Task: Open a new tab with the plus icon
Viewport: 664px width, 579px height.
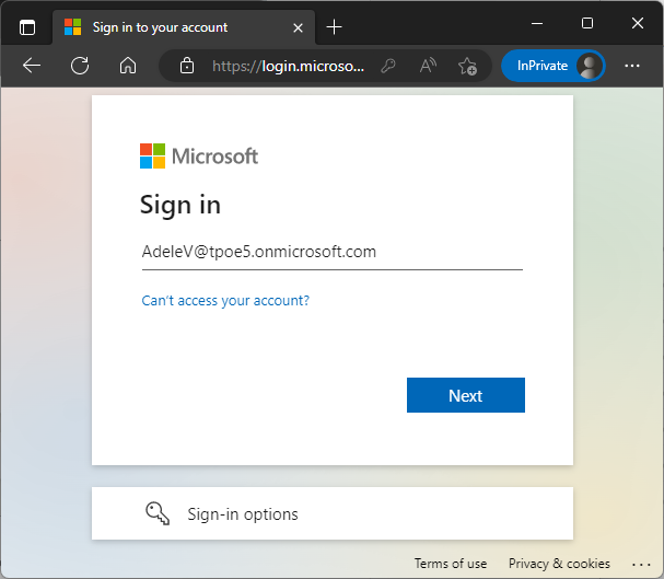Action: click(x=334, y=27)
